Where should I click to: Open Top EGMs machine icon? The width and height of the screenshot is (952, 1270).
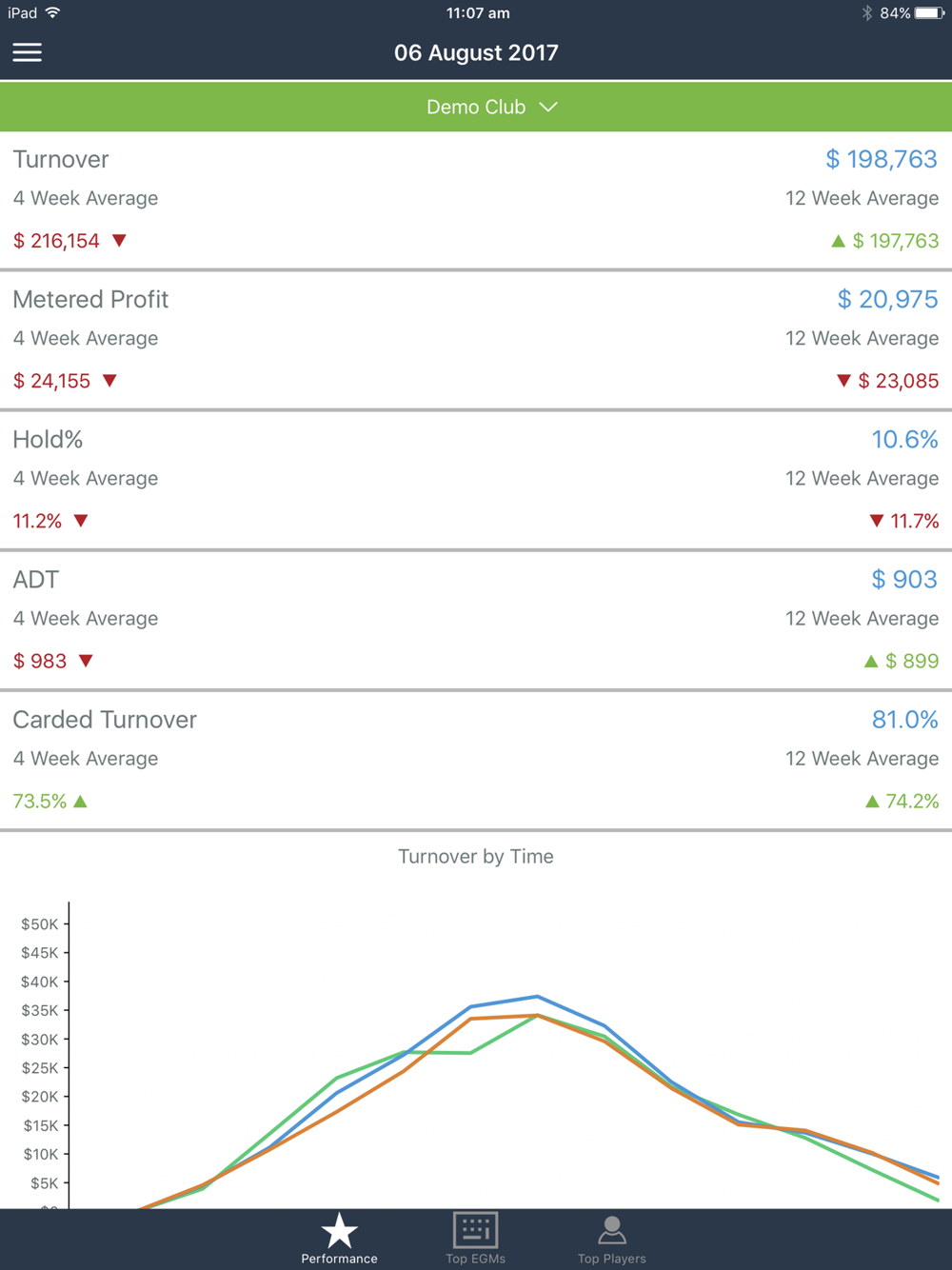pyautogui.click(x=475, y=1229)
